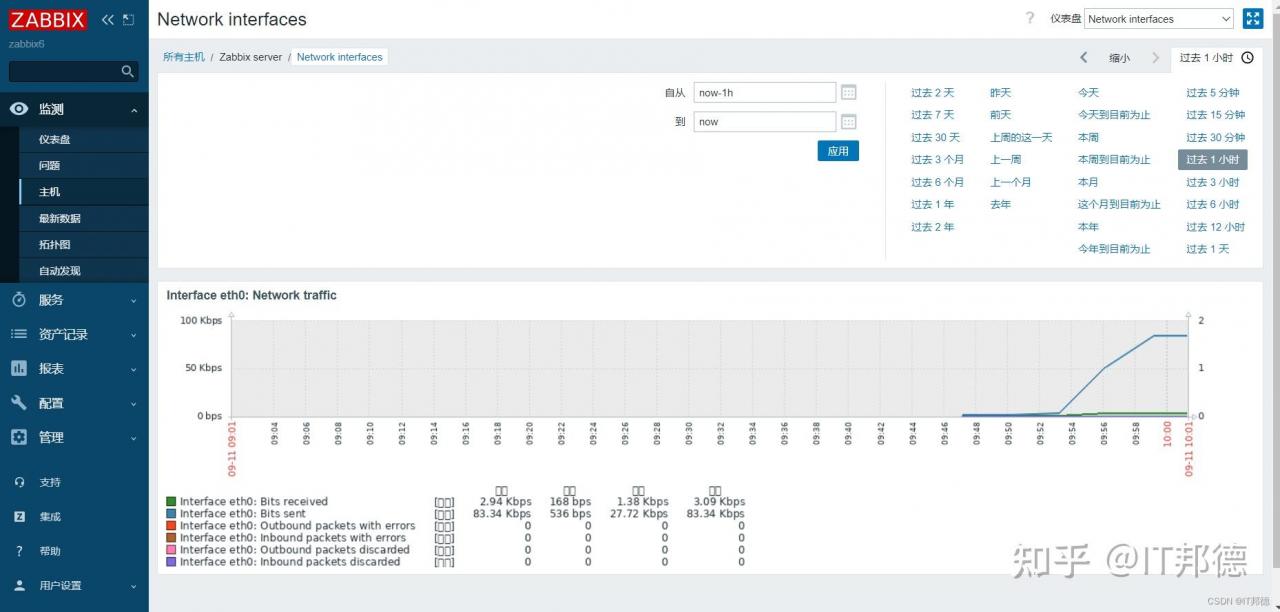Select 今天 time range
This screenshot has width=1280, height=612.
(x=1088, y=92)
